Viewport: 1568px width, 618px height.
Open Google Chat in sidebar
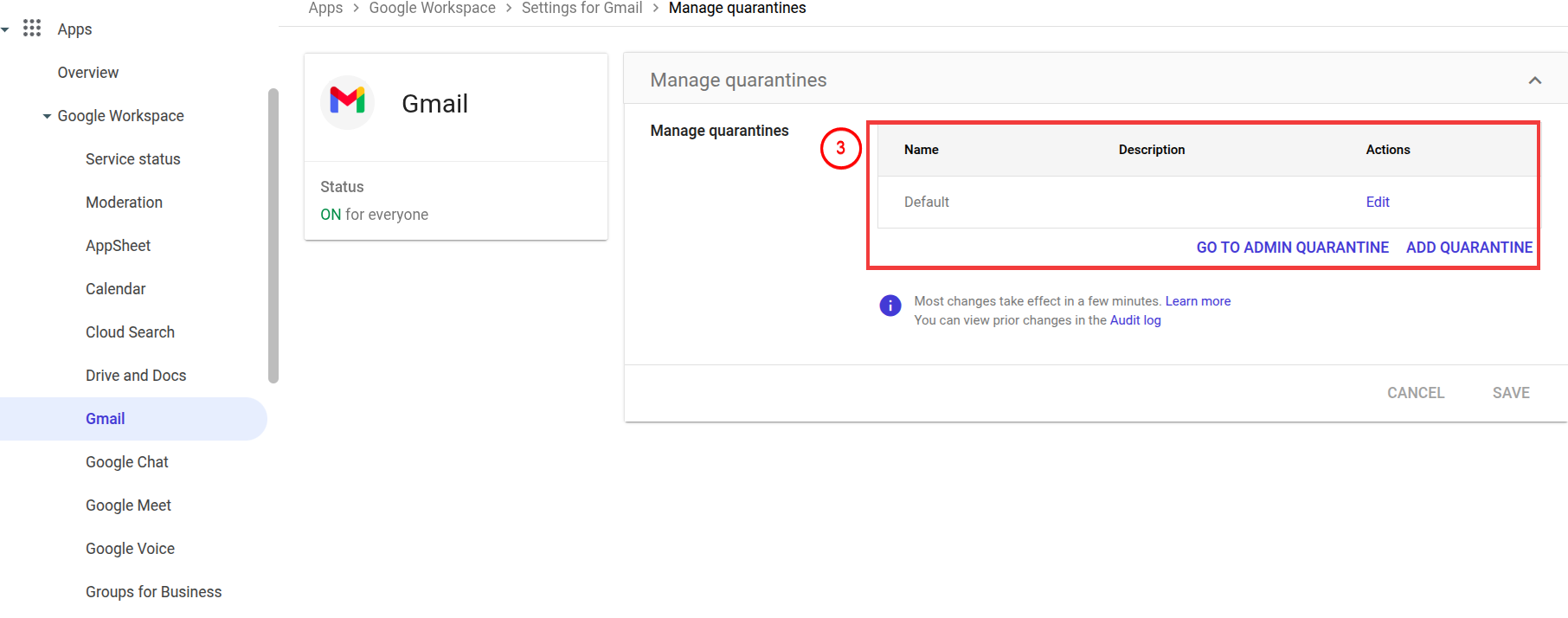point(127,462)
